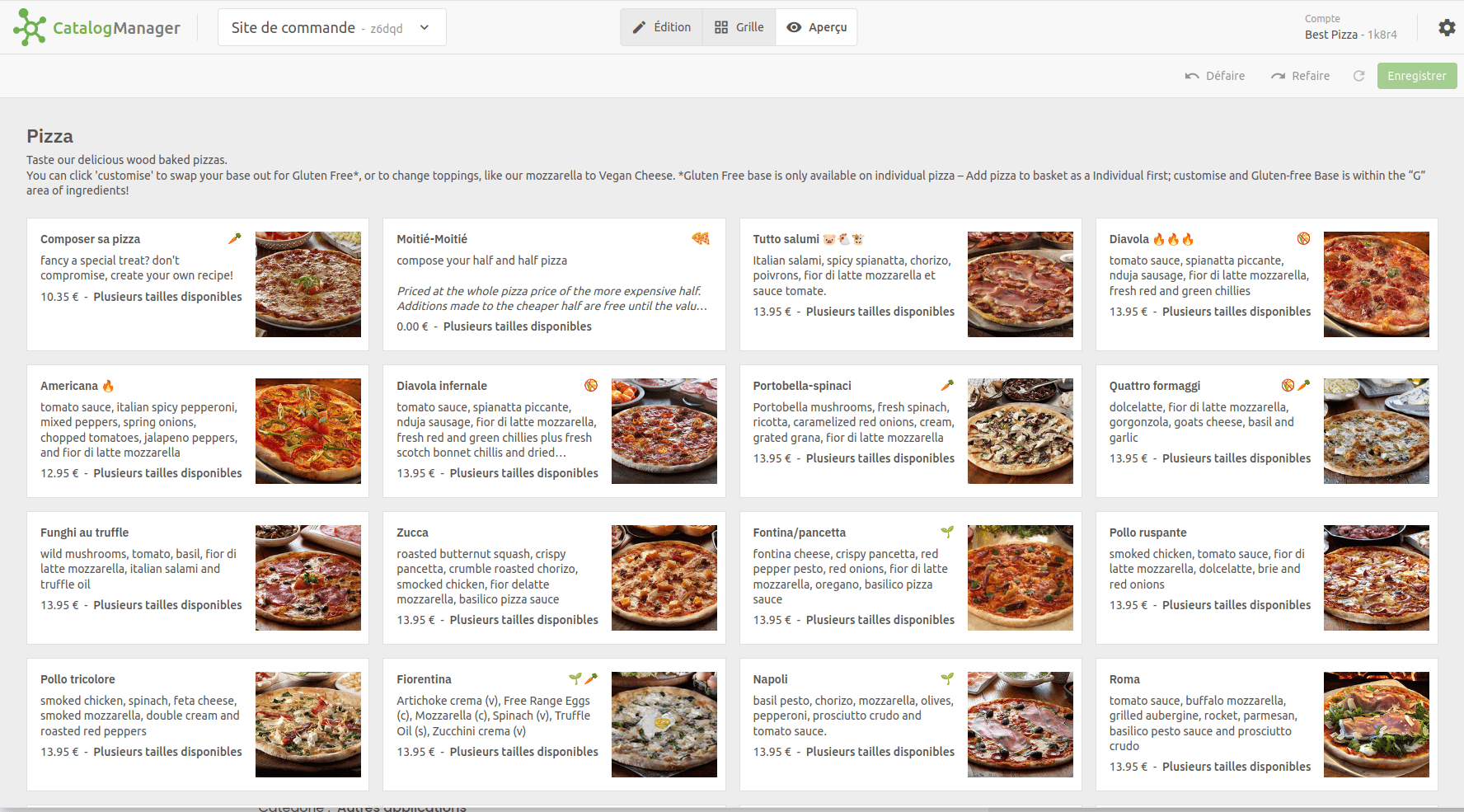Select the Pizza category heading
The image size is (1464, 812).
(49, 136)
